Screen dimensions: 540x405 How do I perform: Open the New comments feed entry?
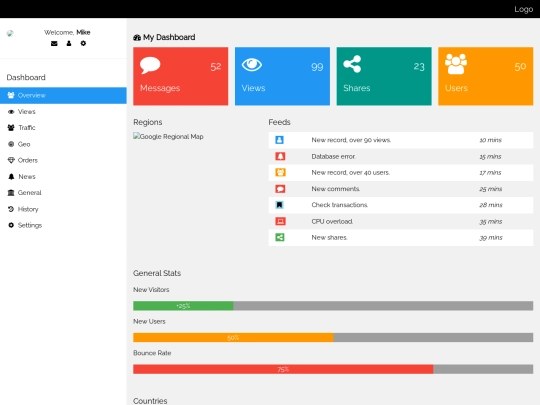[x=401, y=189]
